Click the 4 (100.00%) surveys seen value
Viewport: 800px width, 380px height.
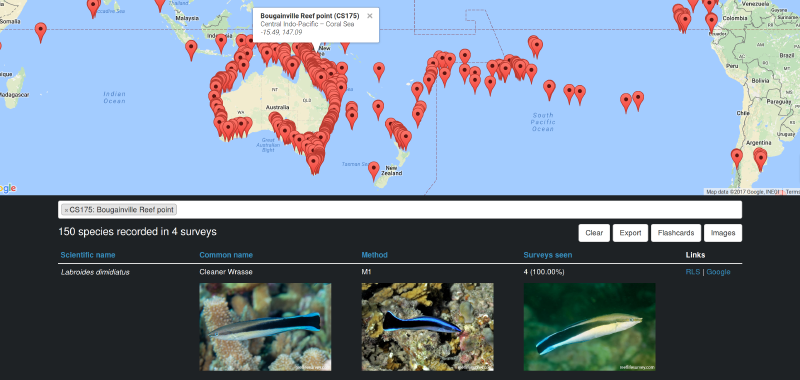click(544, 272)
